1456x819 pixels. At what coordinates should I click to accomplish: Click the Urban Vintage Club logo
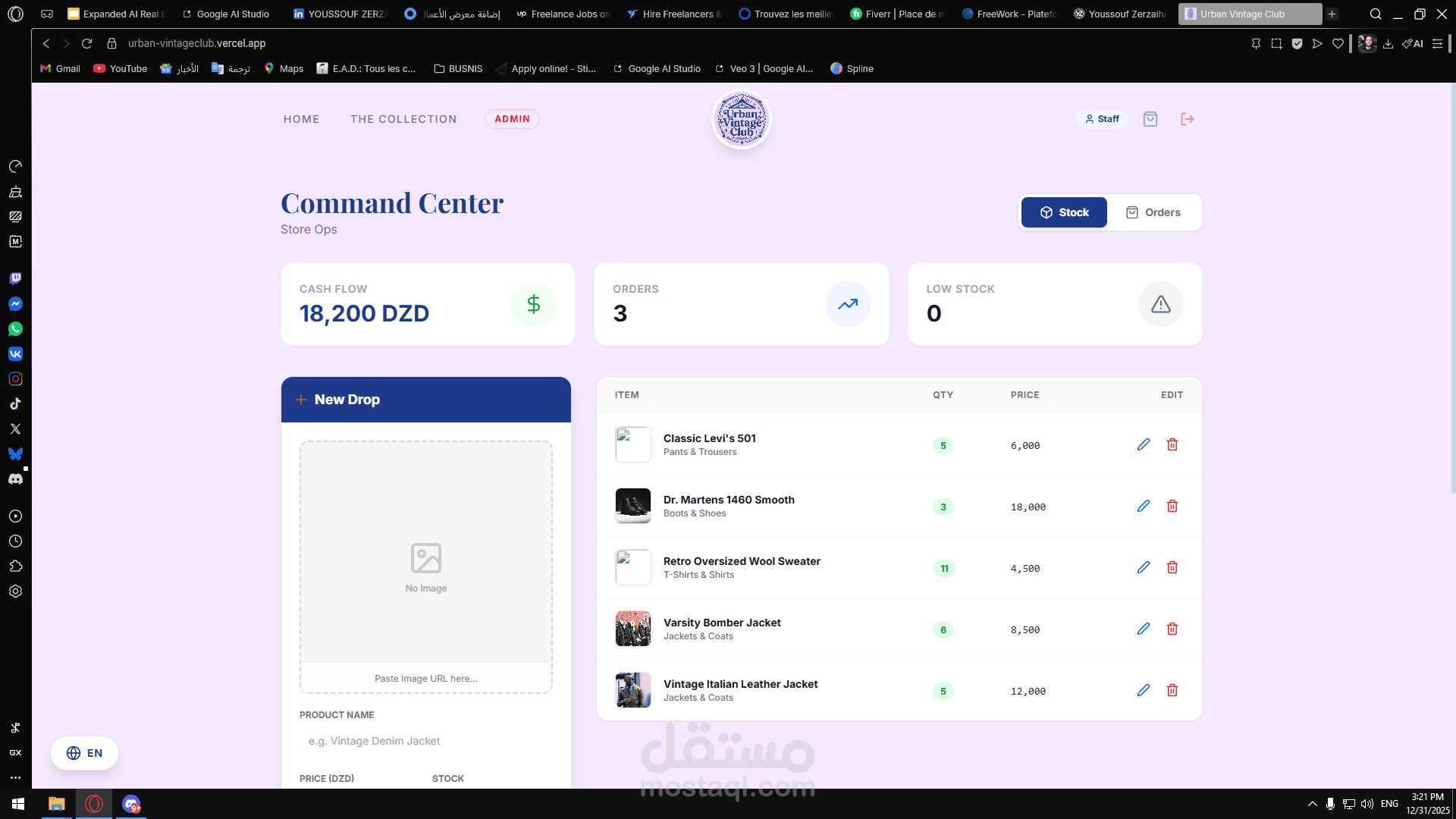pos(742,120)
